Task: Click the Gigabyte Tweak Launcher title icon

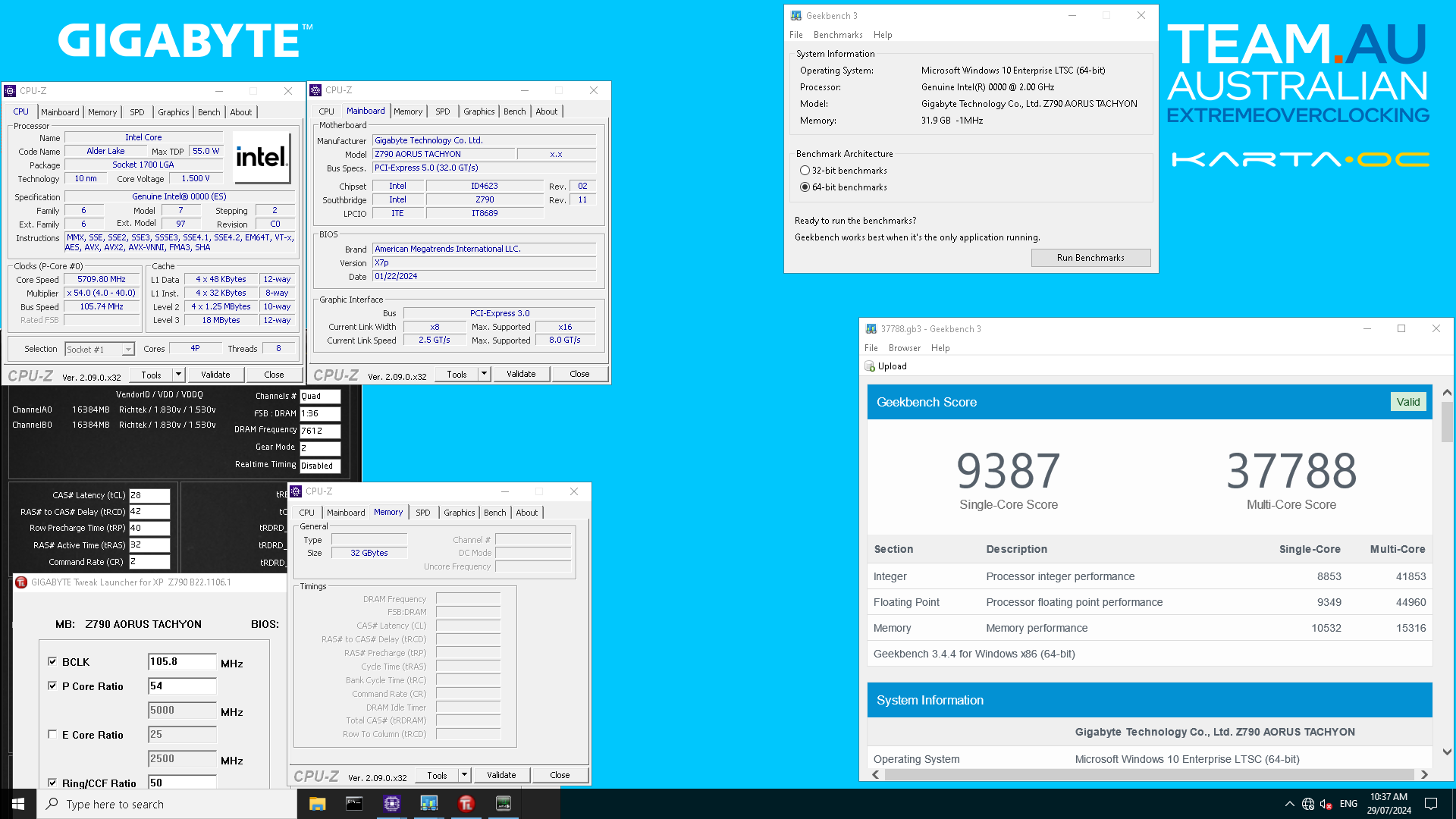Action: pyautogui.click(x=21, y=582)
